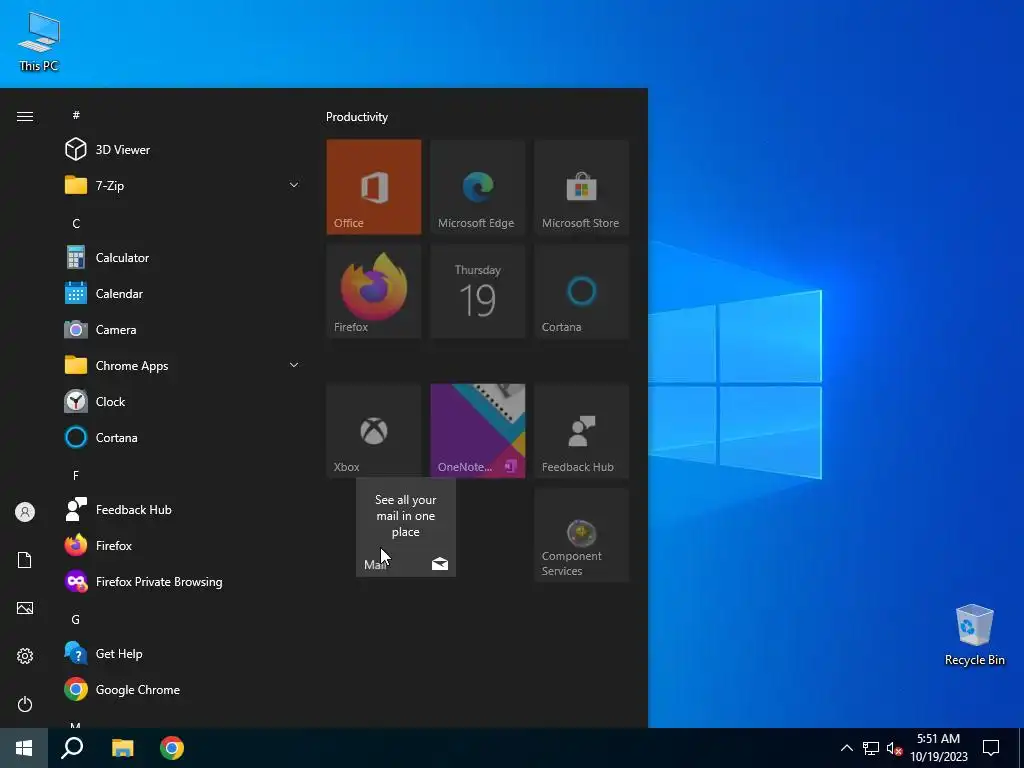Click the Office tile
This screenshot has width=1024, height=768.
pyautogui.click(x=374, y=187)
